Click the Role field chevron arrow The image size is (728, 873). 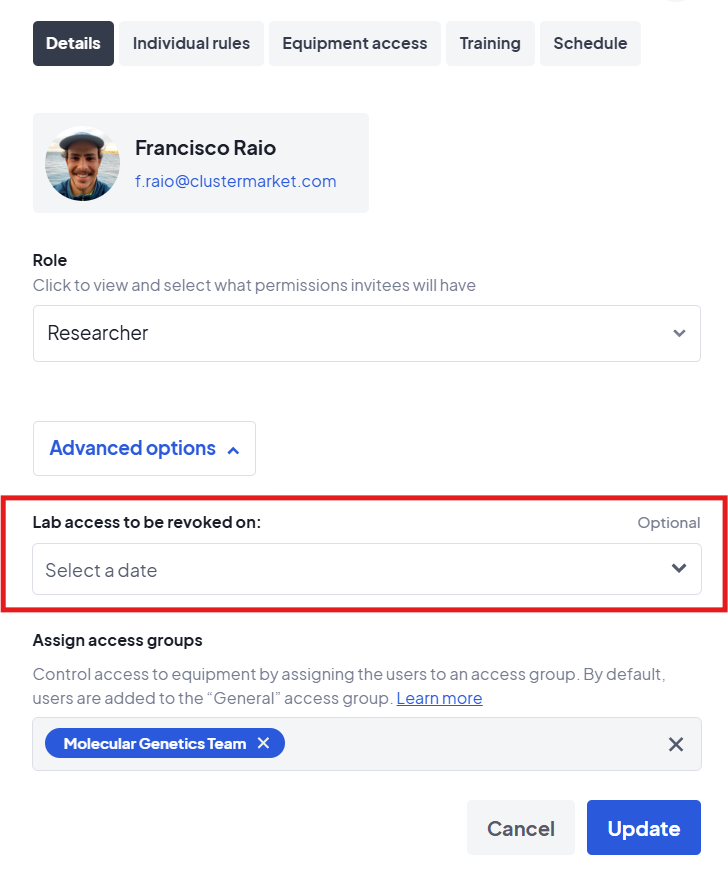point(679,333)
